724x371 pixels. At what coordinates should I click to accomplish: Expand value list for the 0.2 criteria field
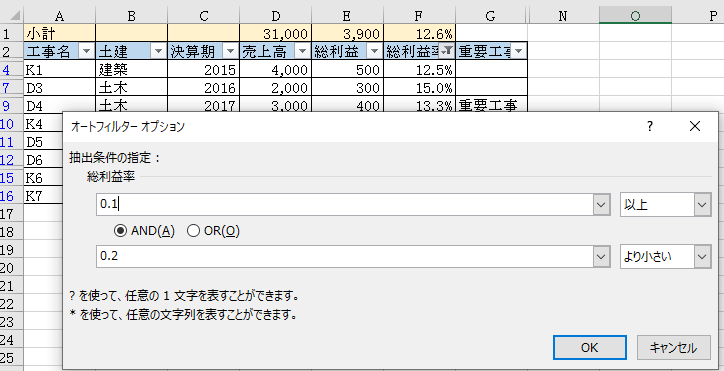[601, 256]
